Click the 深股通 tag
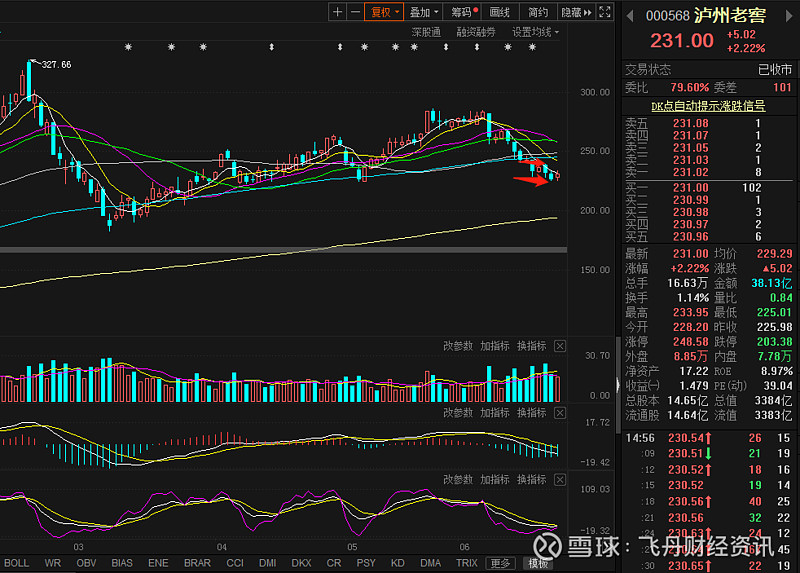Screen dimensions: 800x573 (x=426, y=32)
